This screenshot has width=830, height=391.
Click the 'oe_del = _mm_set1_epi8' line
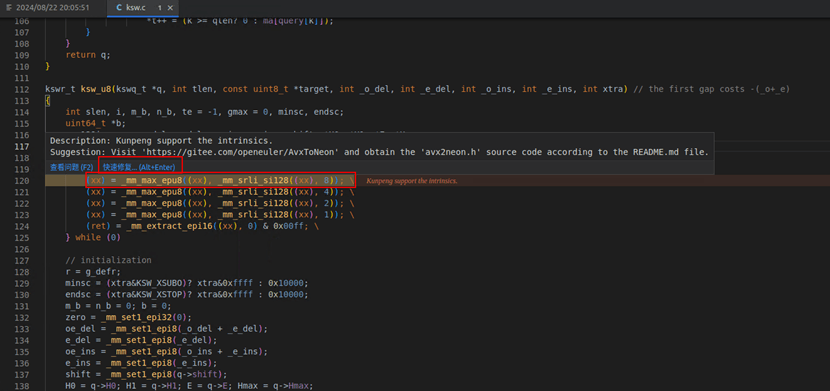[x=167, y=329]
